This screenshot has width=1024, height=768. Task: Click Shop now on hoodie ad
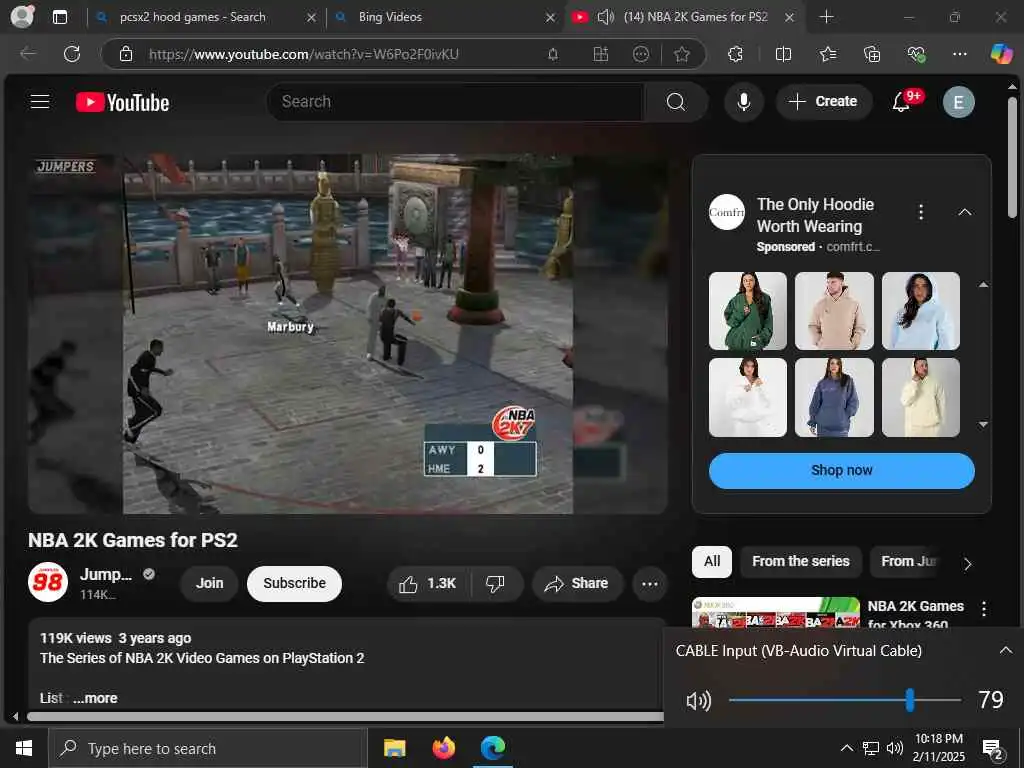coord(841,470)
